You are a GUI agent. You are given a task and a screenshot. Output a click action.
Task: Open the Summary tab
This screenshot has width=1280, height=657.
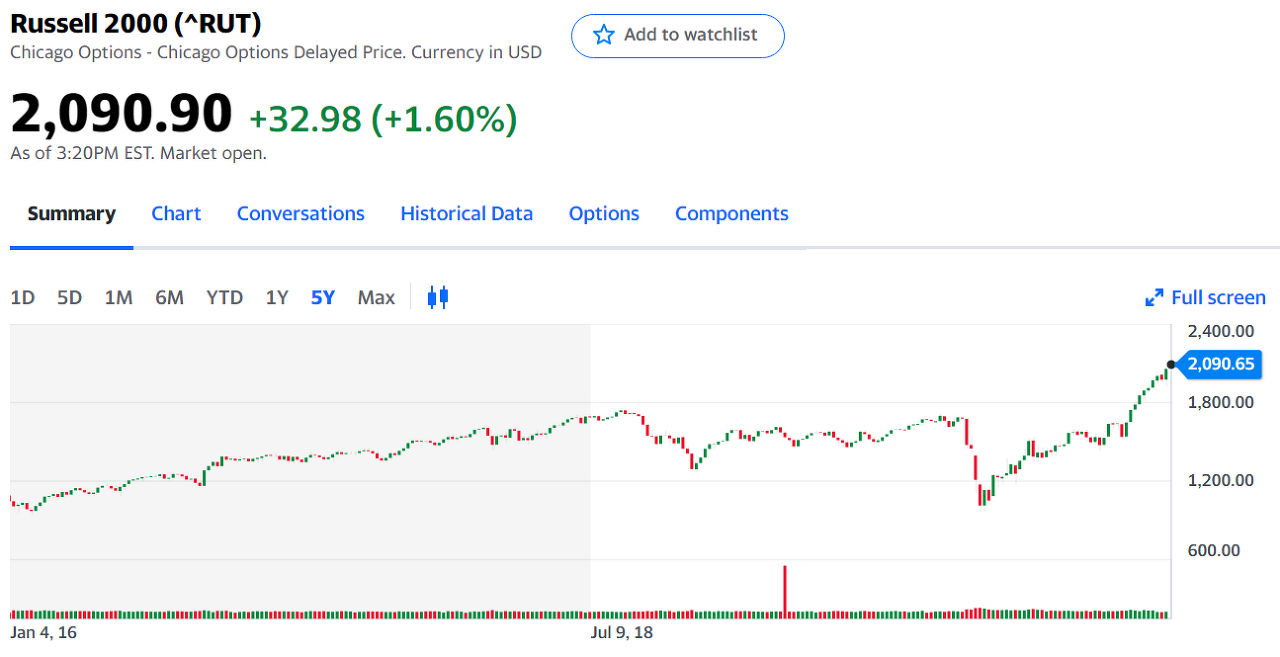coord(72,214)
